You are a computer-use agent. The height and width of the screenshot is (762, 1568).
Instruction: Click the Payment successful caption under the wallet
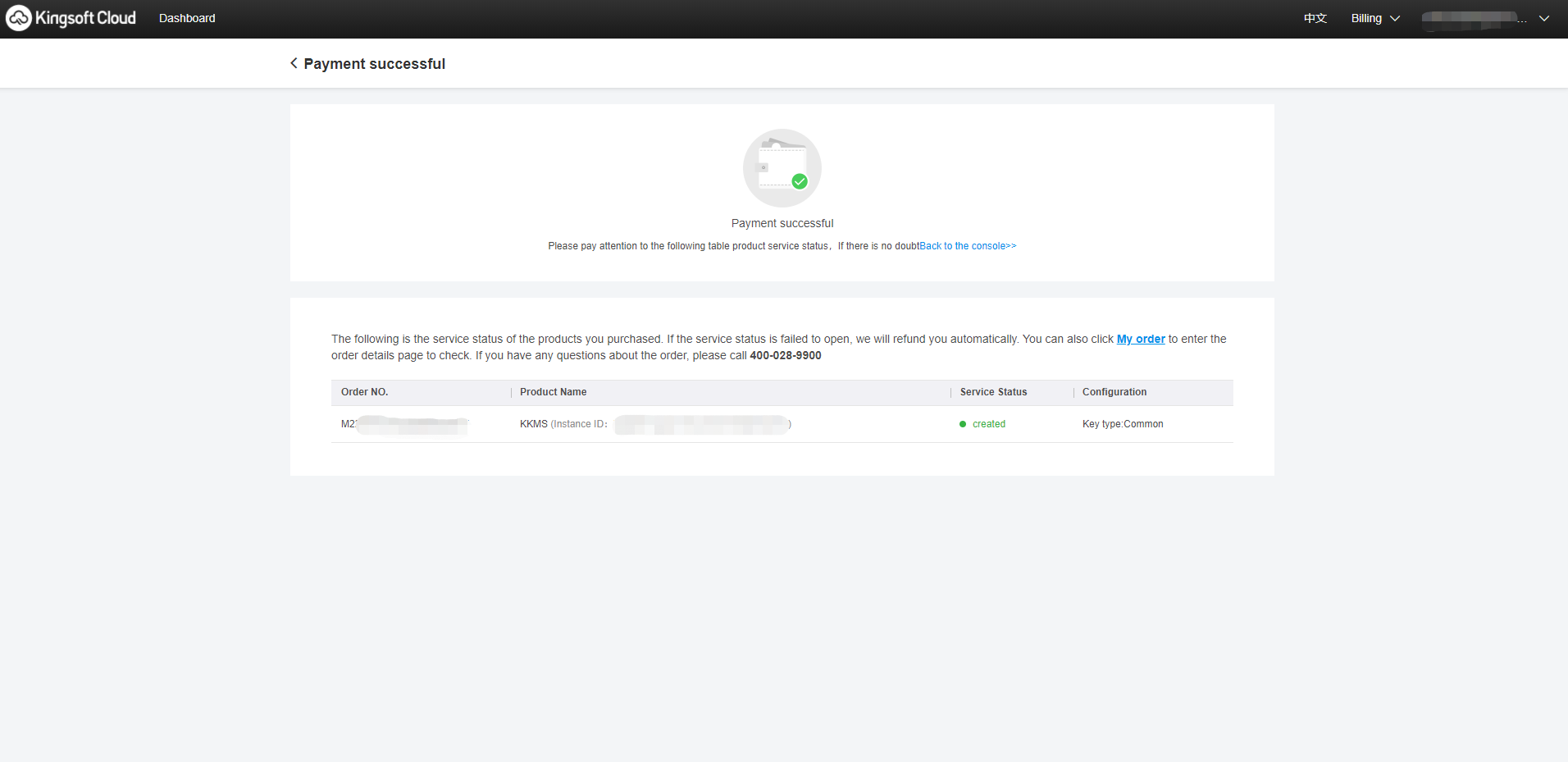782,223
